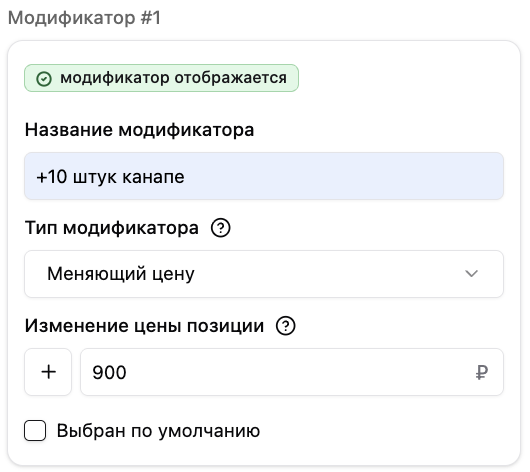Focus the Название модификатора input field
Viewport: 530px width, 472px height.
coord(264,176)
